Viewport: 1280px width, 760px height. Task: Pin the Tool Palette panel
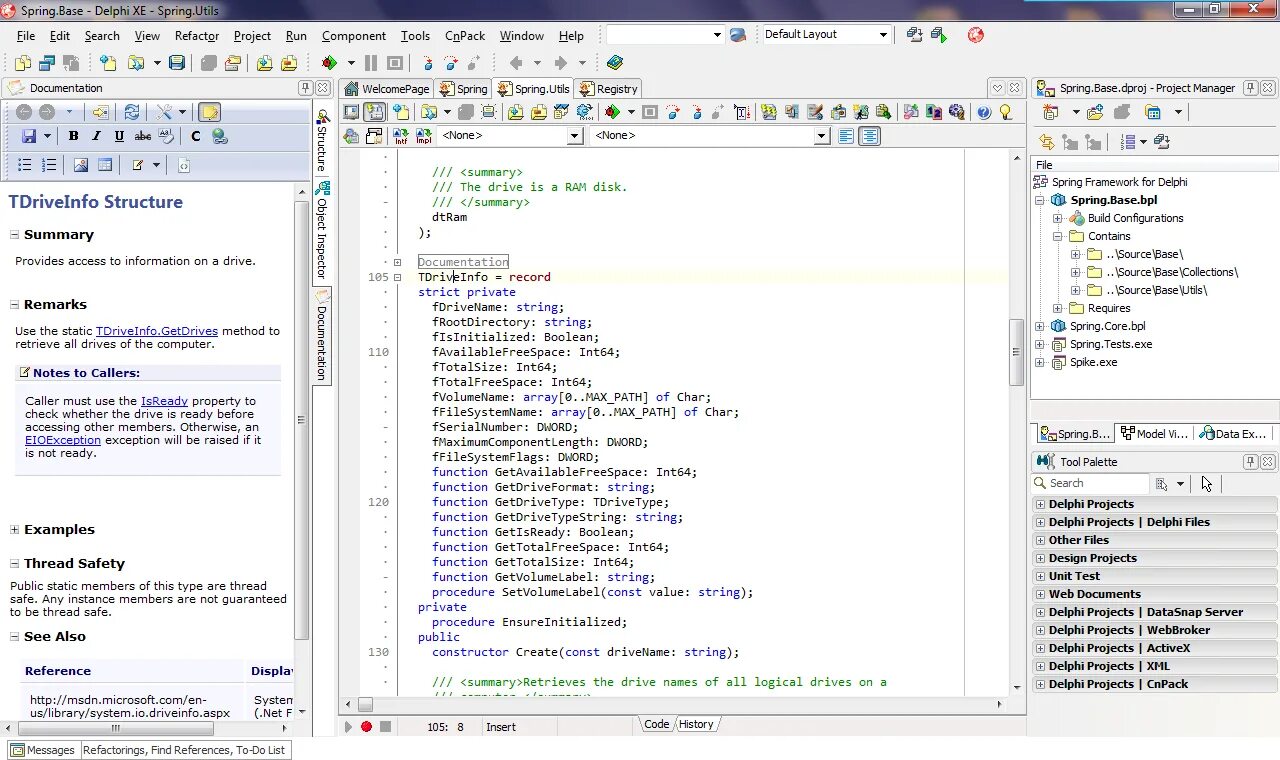pos(1250,462)
